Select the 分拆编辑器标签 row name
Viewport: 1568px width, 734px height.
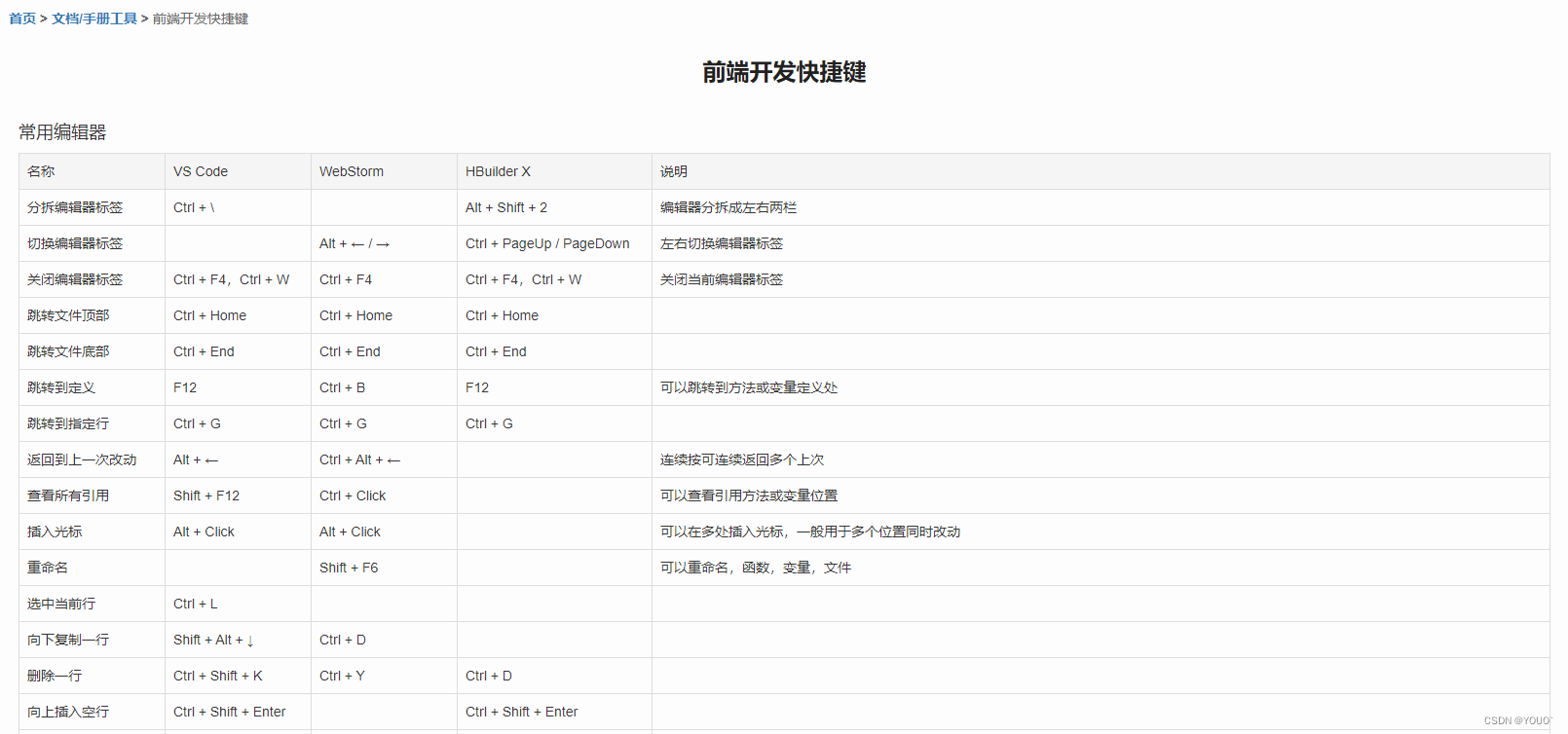pos(75,207)
